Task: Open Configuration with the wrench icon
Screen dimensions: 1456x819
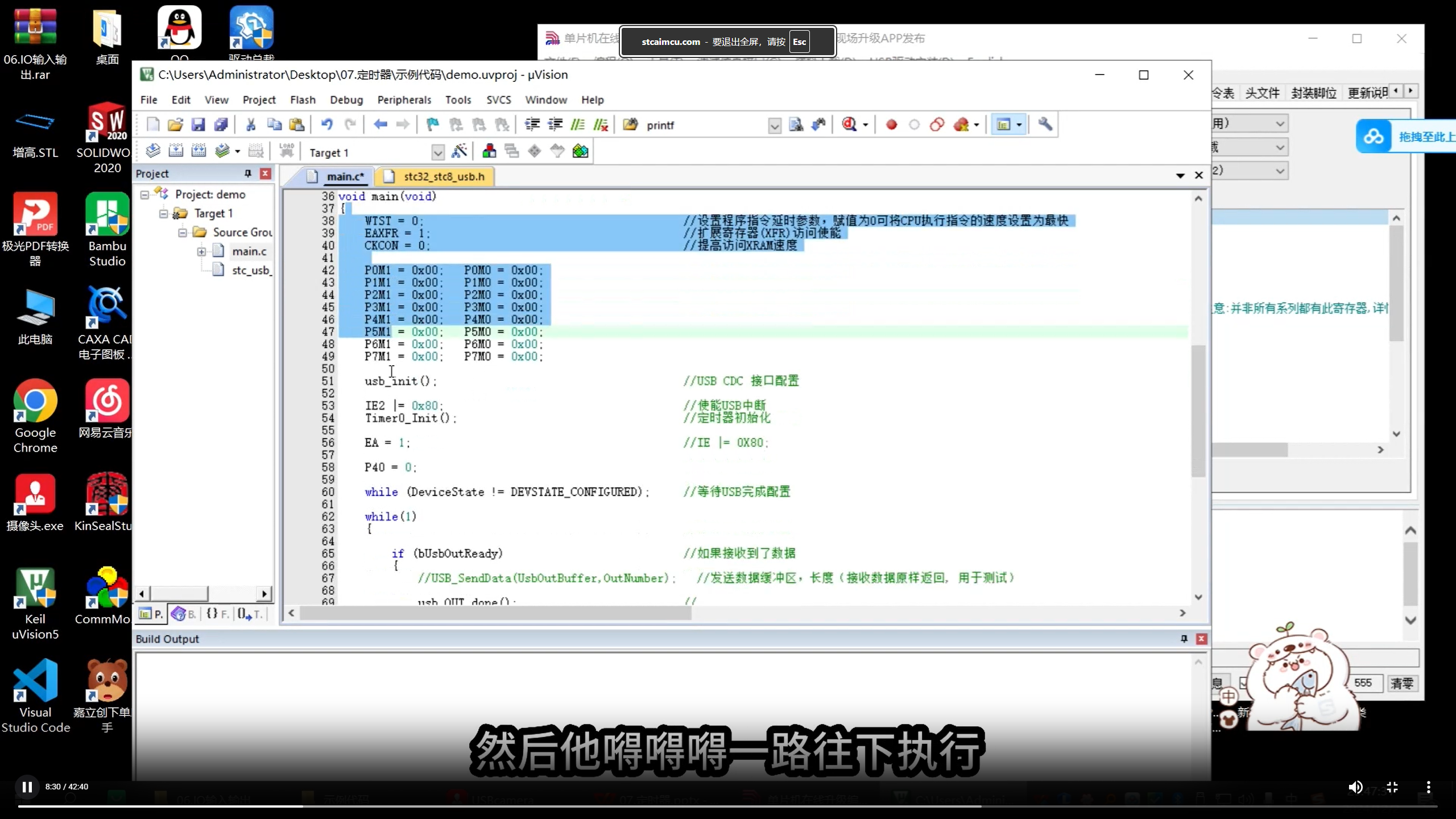Action: (x=1044, y=125)
